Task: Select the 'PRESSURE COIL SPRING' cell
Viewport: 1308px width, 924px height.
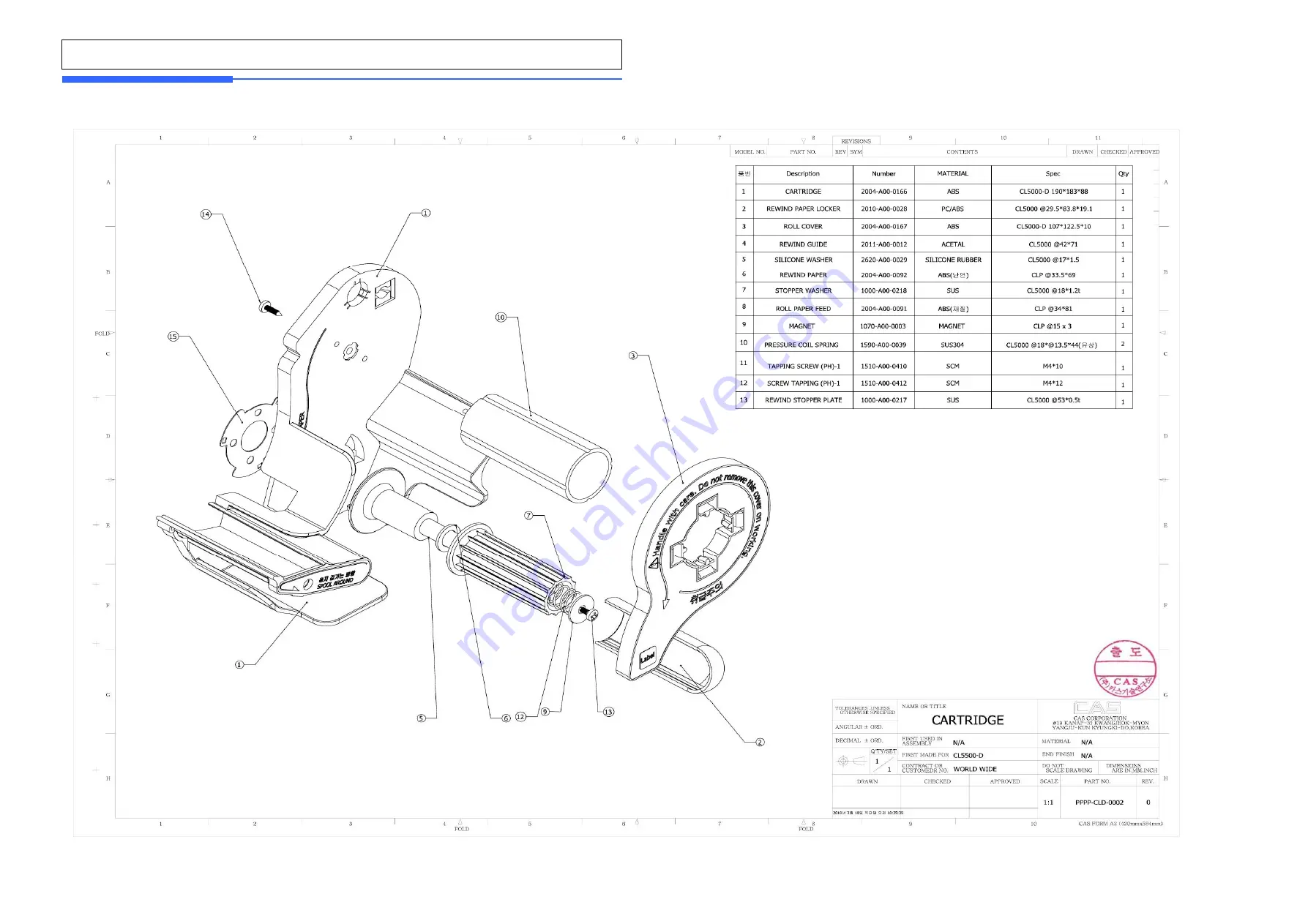Action: [803, 345]
